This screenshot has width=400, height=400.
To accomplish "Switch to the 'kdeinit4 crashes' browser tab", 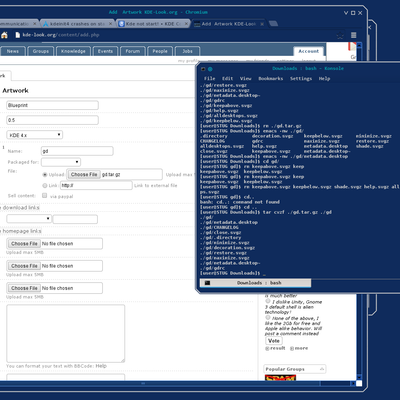I will pos(77,24).
